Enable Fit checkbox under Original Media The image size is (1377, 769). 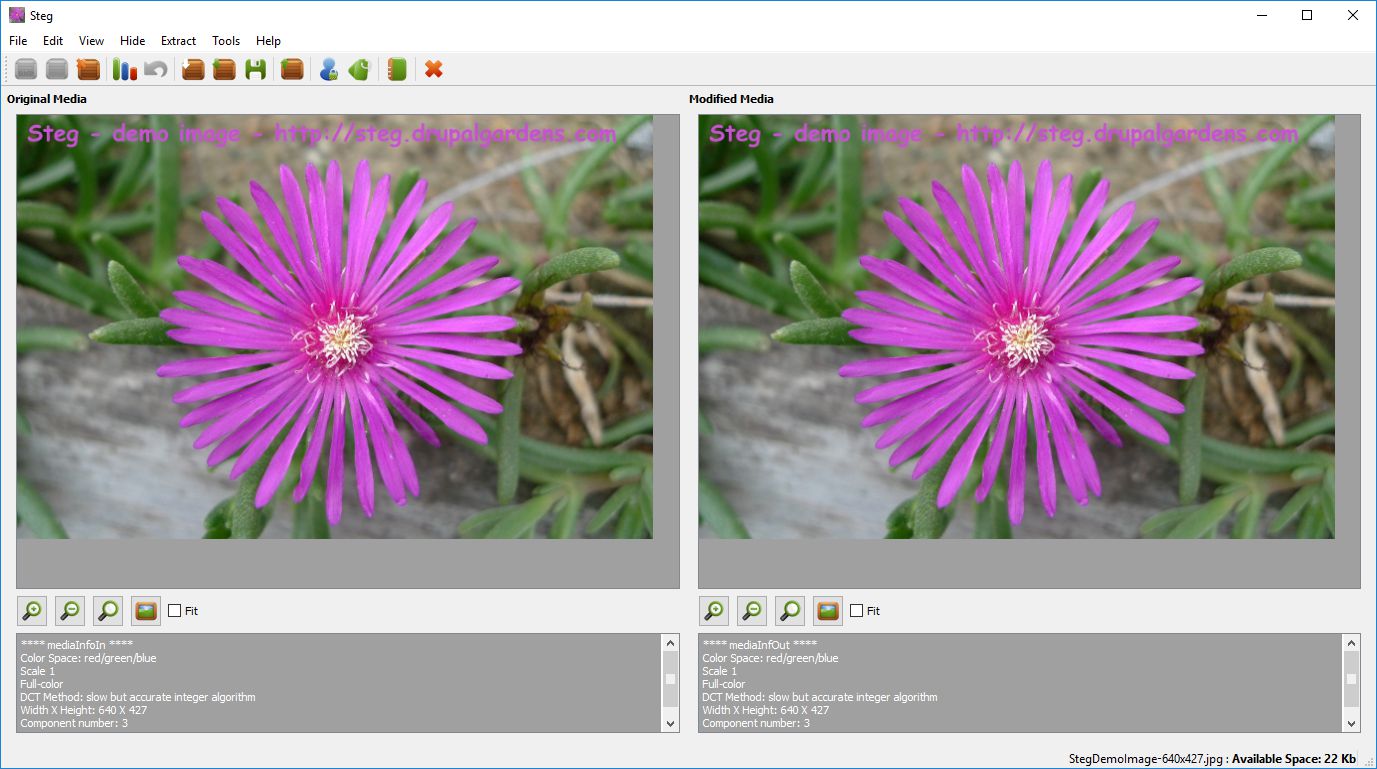(175, 610)
